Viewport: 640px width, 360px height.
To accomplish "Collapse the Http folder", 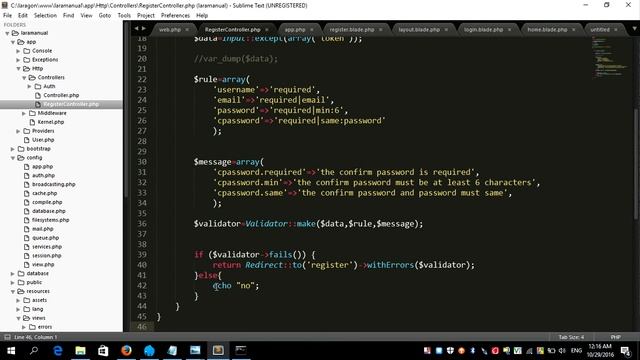I will coord(18,69).
